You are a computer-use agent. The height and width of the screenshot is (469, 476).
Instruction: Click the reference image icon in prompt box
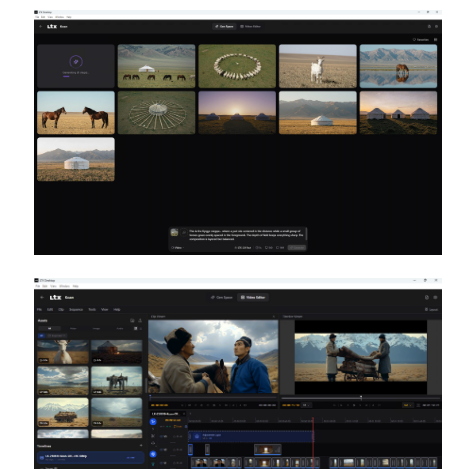pos(174,232)
